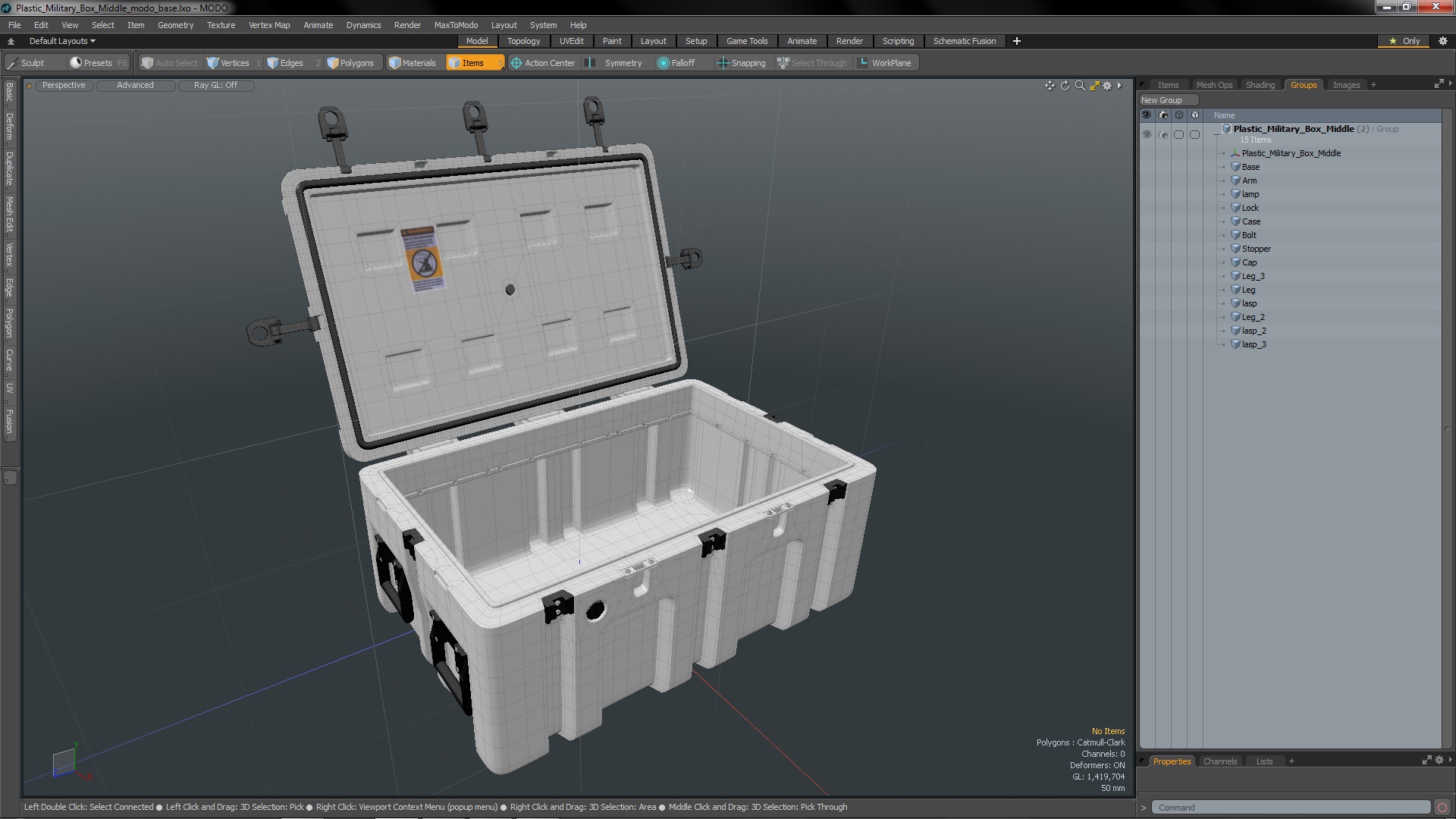Toggle render camera for Plastic_Military_Box_Middle group

pos(1163,134)
